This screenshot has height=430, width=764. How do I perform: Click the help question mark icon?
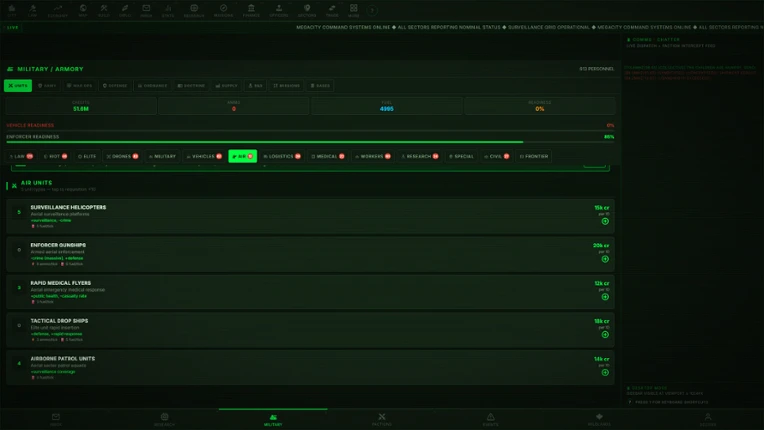(372, 10)
